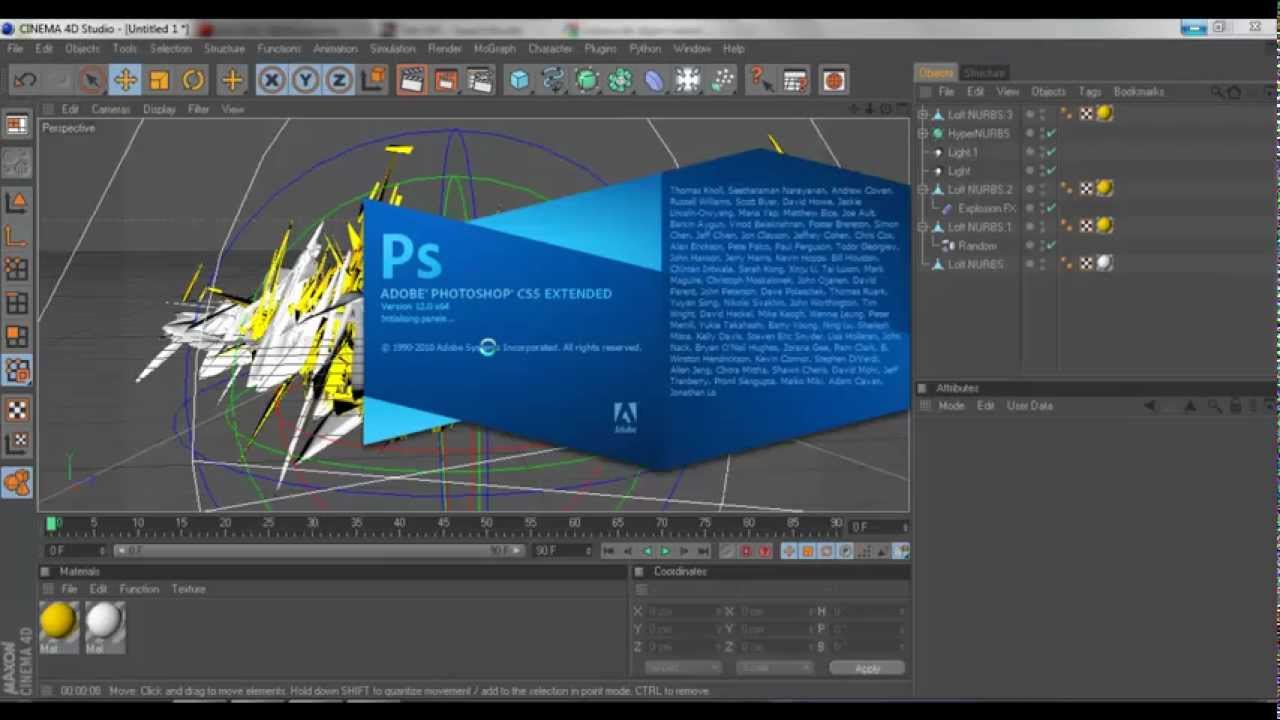Toggle the Y axis lock
The image size is (1280, 720).
click(305, 80)
